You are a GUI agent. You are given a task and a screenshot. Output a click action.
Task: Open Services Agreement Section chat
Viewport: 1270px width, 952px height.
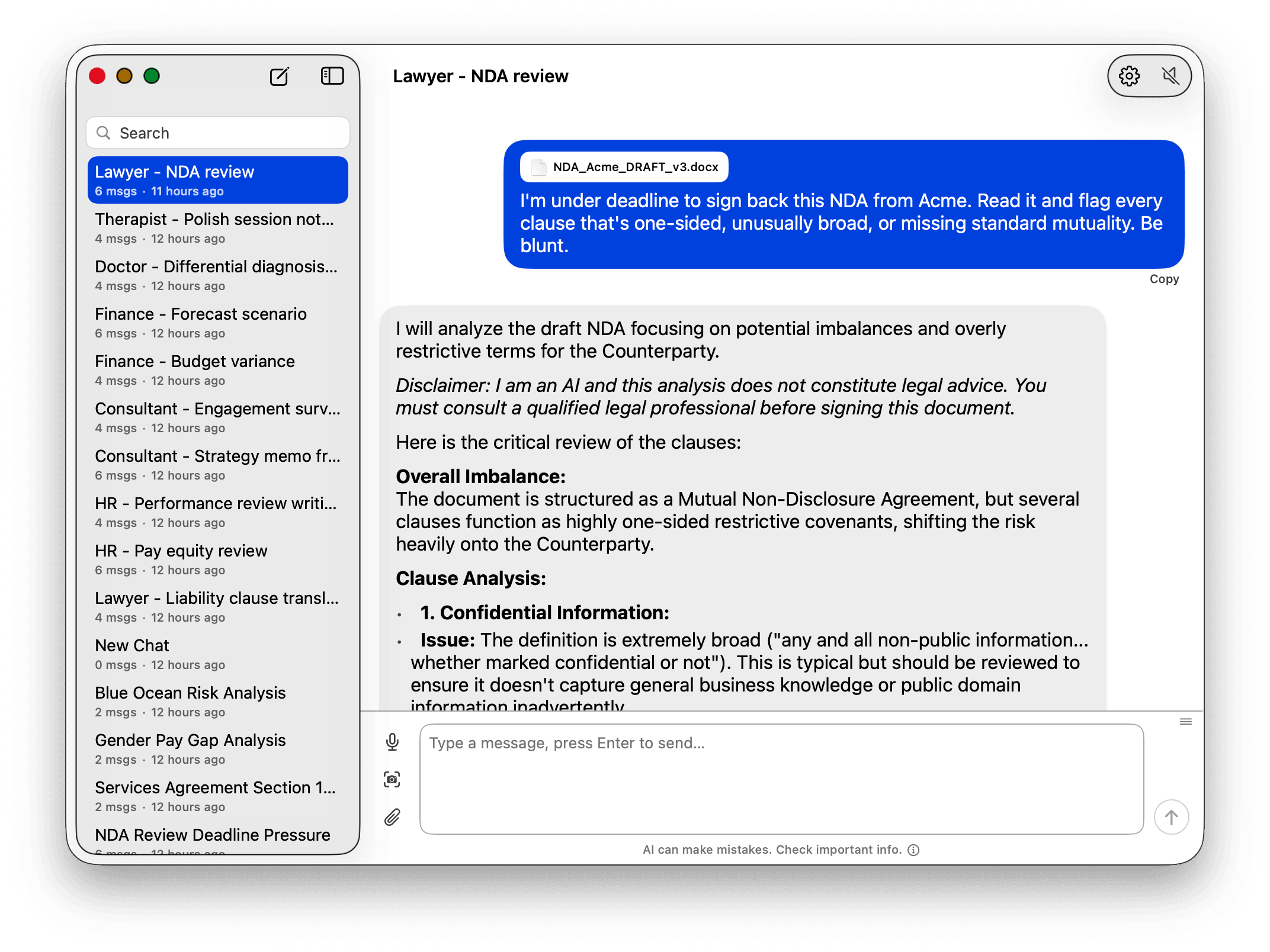218,796
